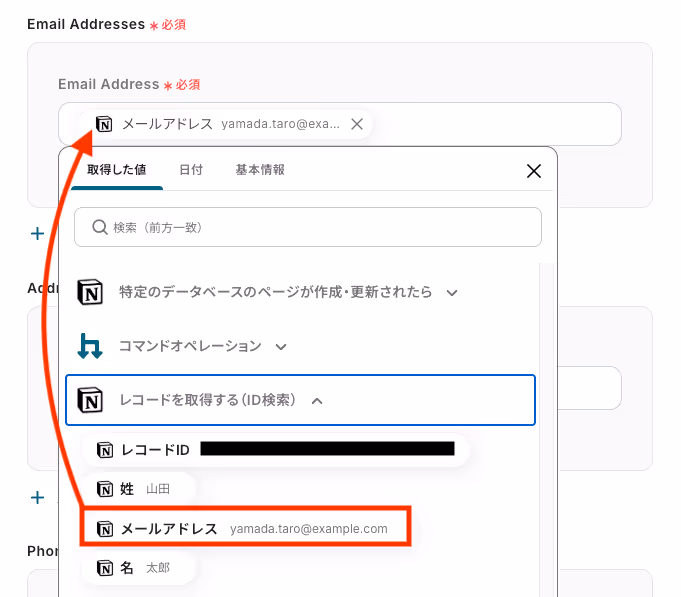Expand the コマンドオペレーション section
Image resolution: width=681 pixels, height=597 pixels.
pyautogui.click(x=281, y=347)
